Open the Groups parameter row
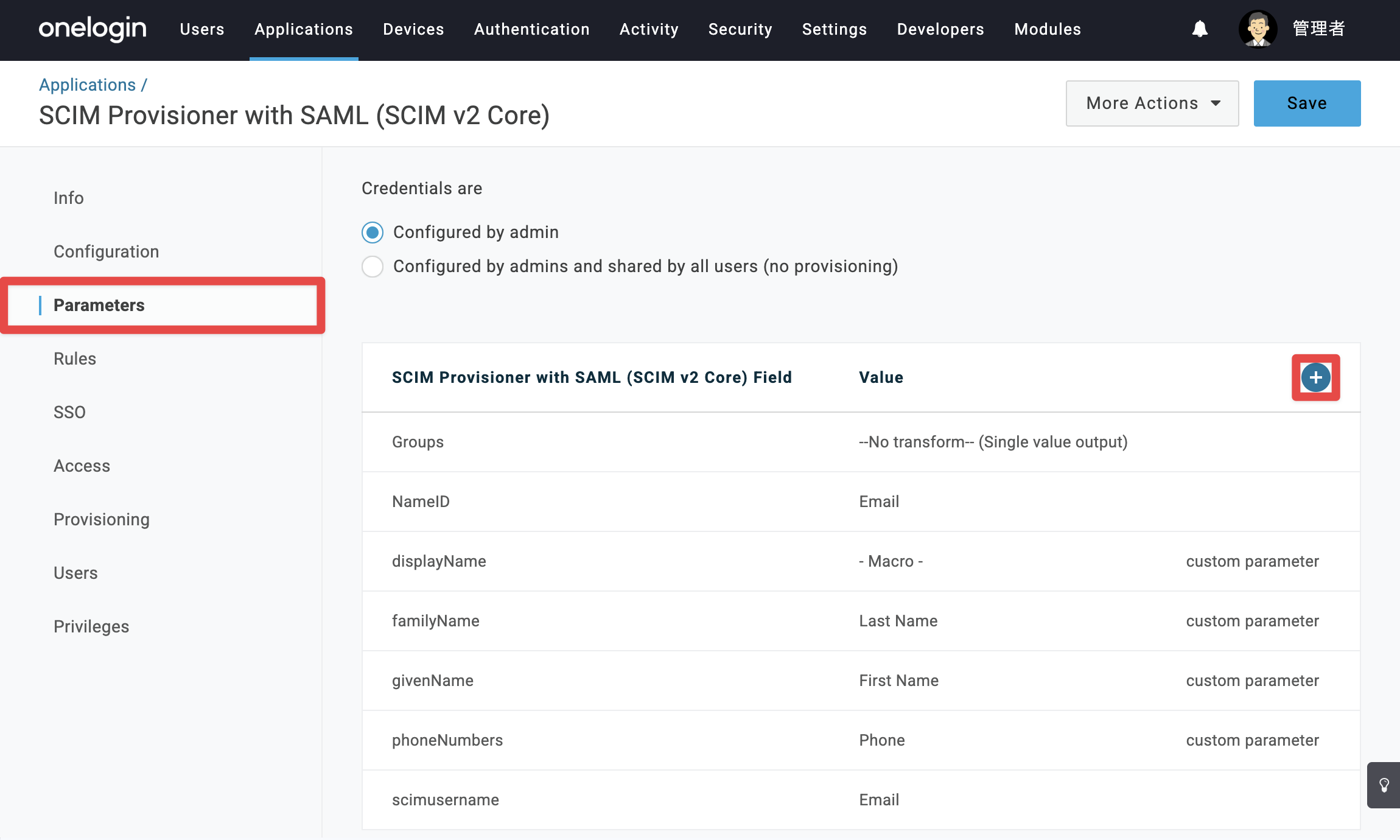Screen dimensions: 1400x840 point(861,442)
